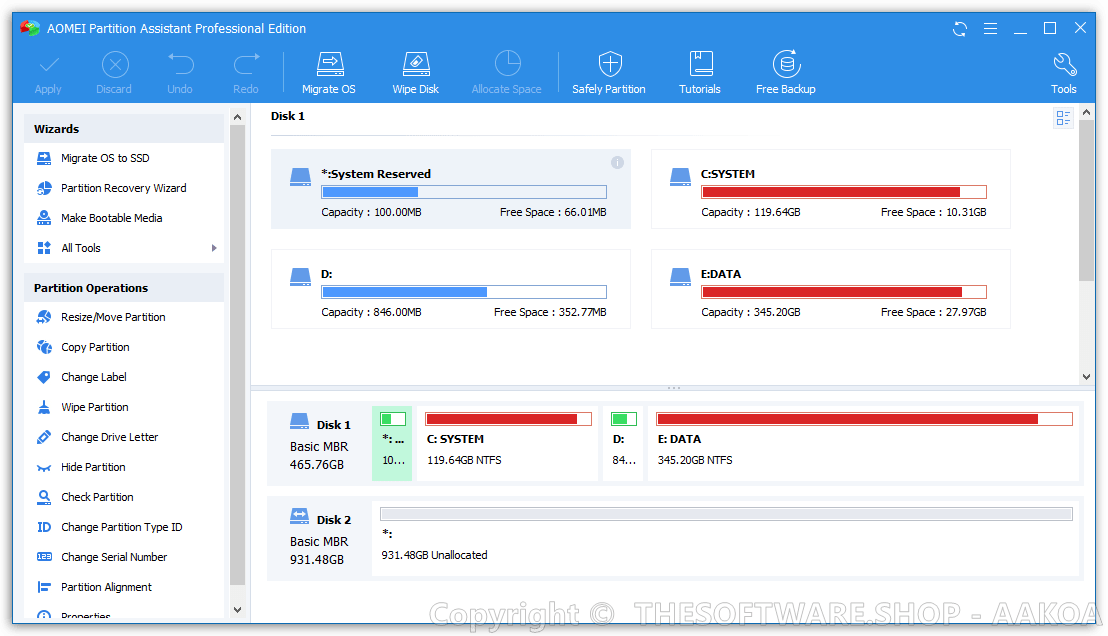
Task: Select C: SYSTEM block in disk map
Action: (x=507, y=443)
